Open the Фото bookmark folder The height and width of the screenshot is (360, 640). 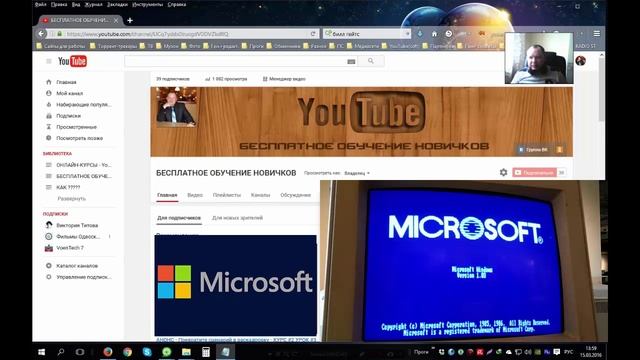point(191,46)
